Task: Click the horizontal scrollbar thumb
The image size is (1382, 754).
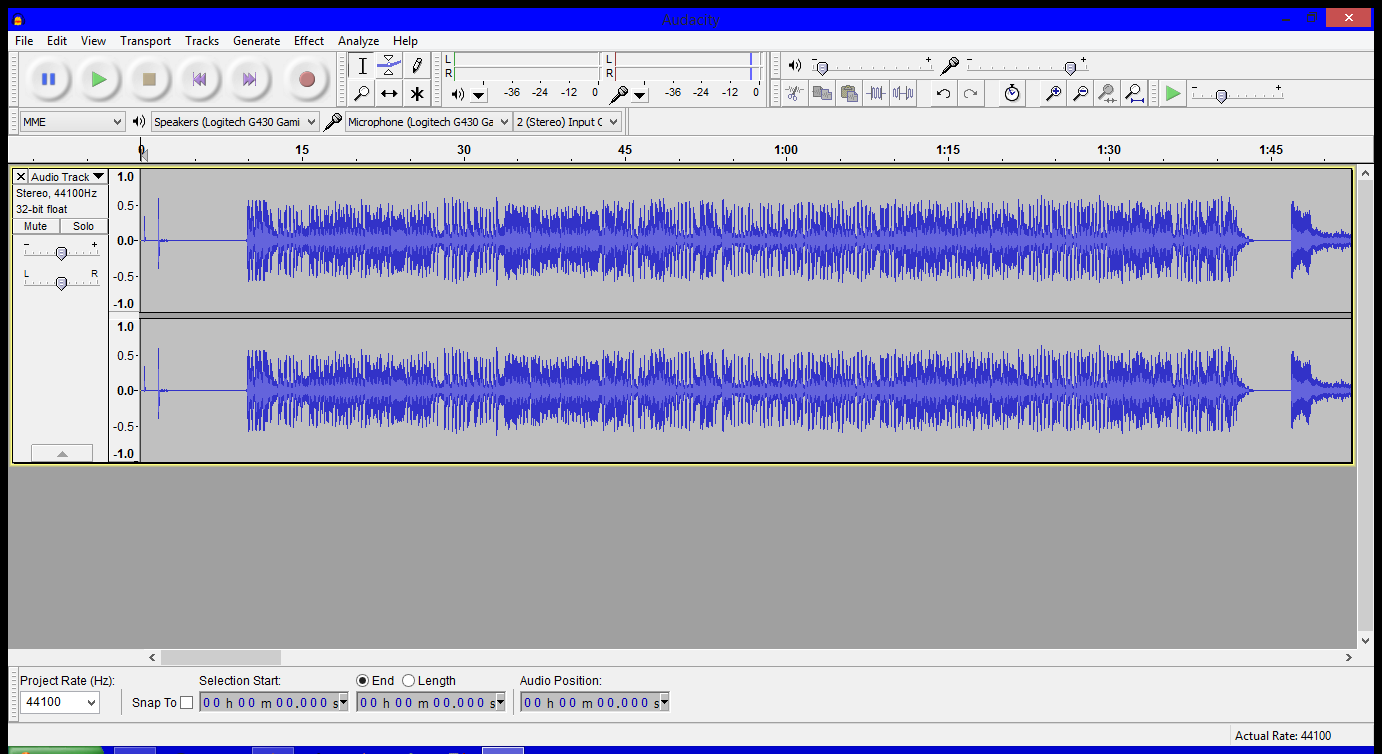Action: [x=221, y=657]
